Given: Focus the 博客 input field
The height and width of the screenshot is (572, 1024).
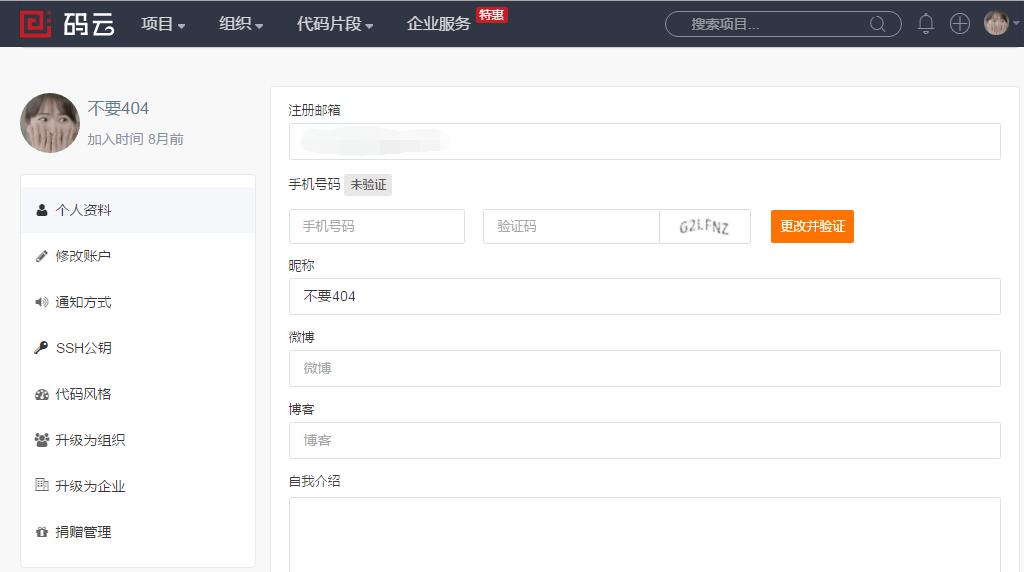Looking at the screenshot, I should 645,440.
